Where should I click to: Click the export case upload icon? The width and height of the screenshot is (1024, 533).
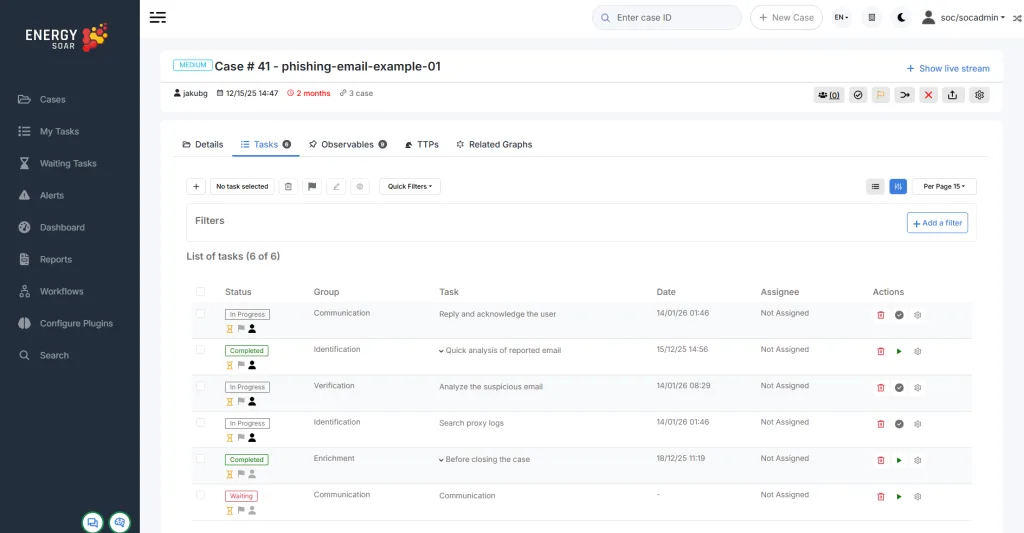tap(953, 95)
